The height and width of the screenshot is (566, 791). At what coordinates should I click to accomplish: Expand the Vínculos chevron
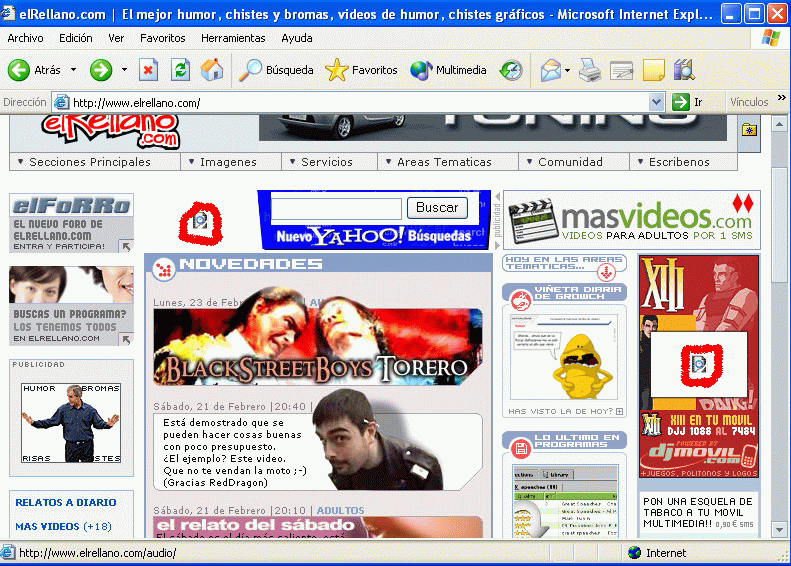click(x=781, y=98)
